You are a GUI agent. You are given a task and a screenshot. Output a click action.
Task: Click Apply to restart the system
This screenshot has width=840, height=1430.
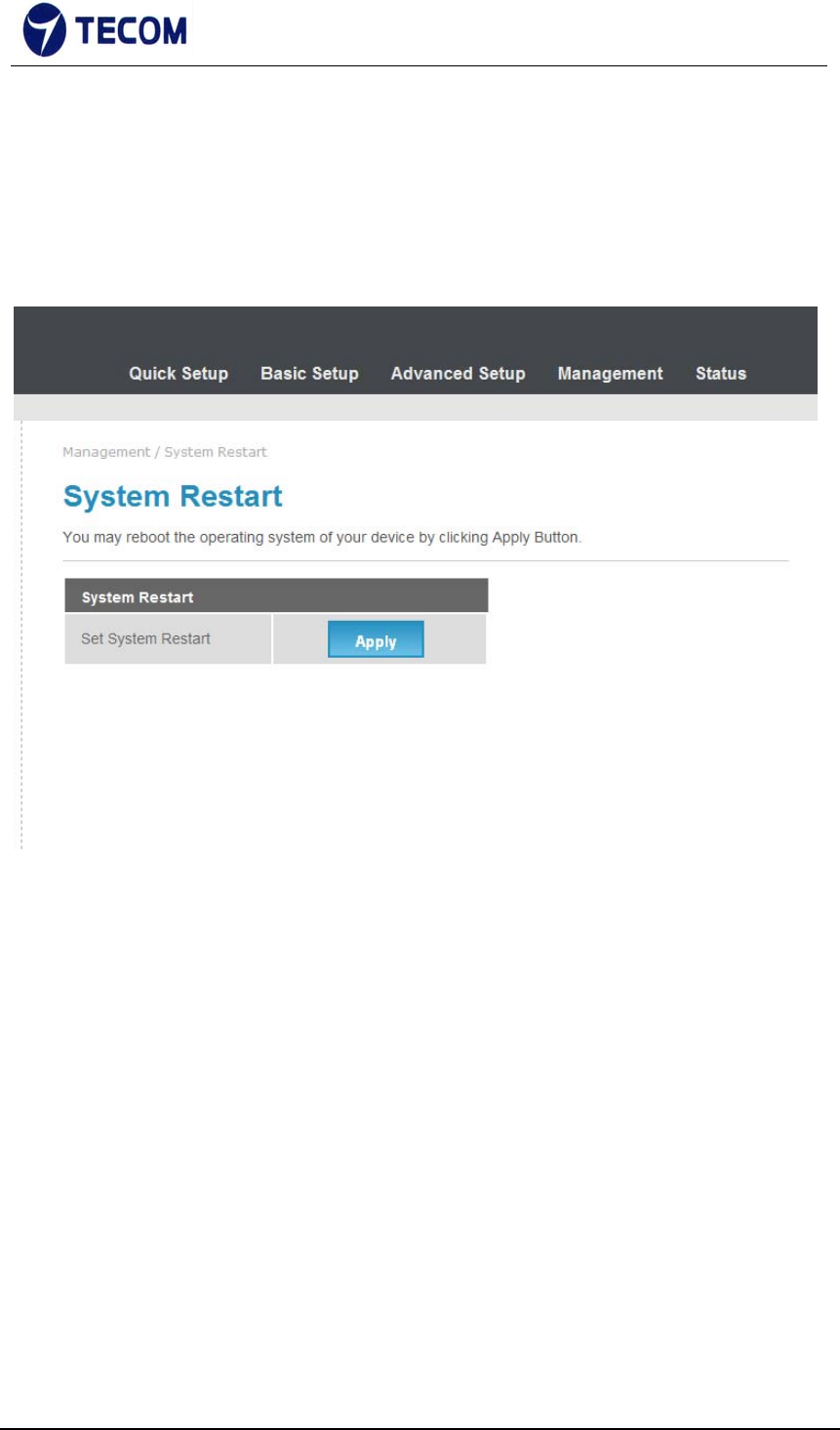point(376,639)
